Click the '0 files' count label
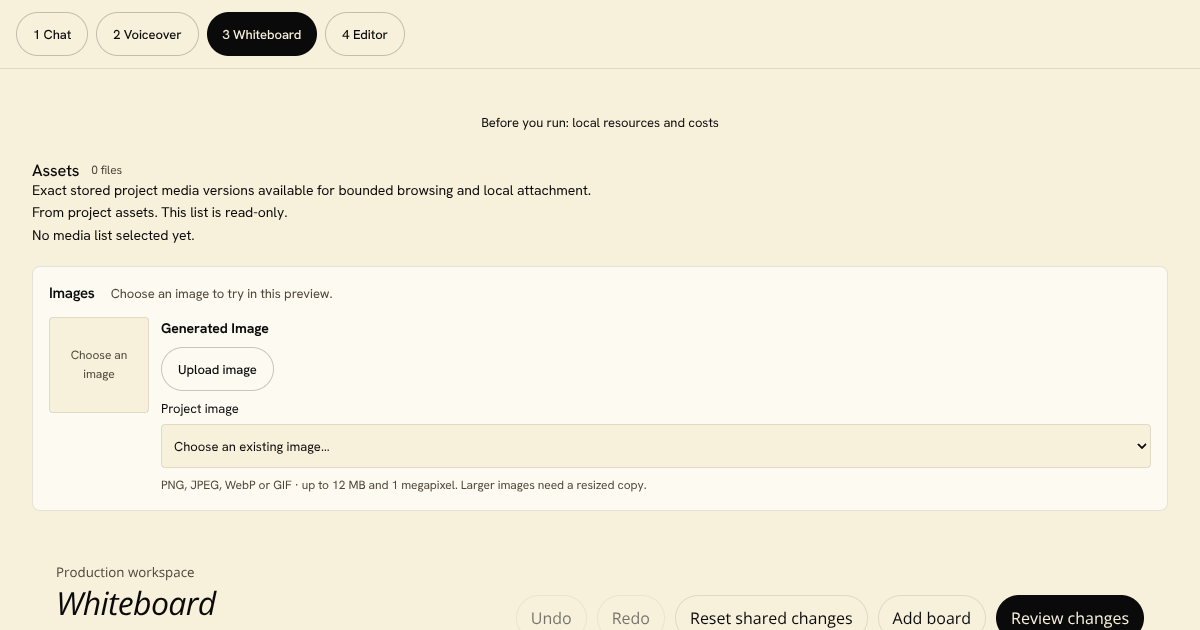This screenshot has height=630, width=1200. coord(107,171)
